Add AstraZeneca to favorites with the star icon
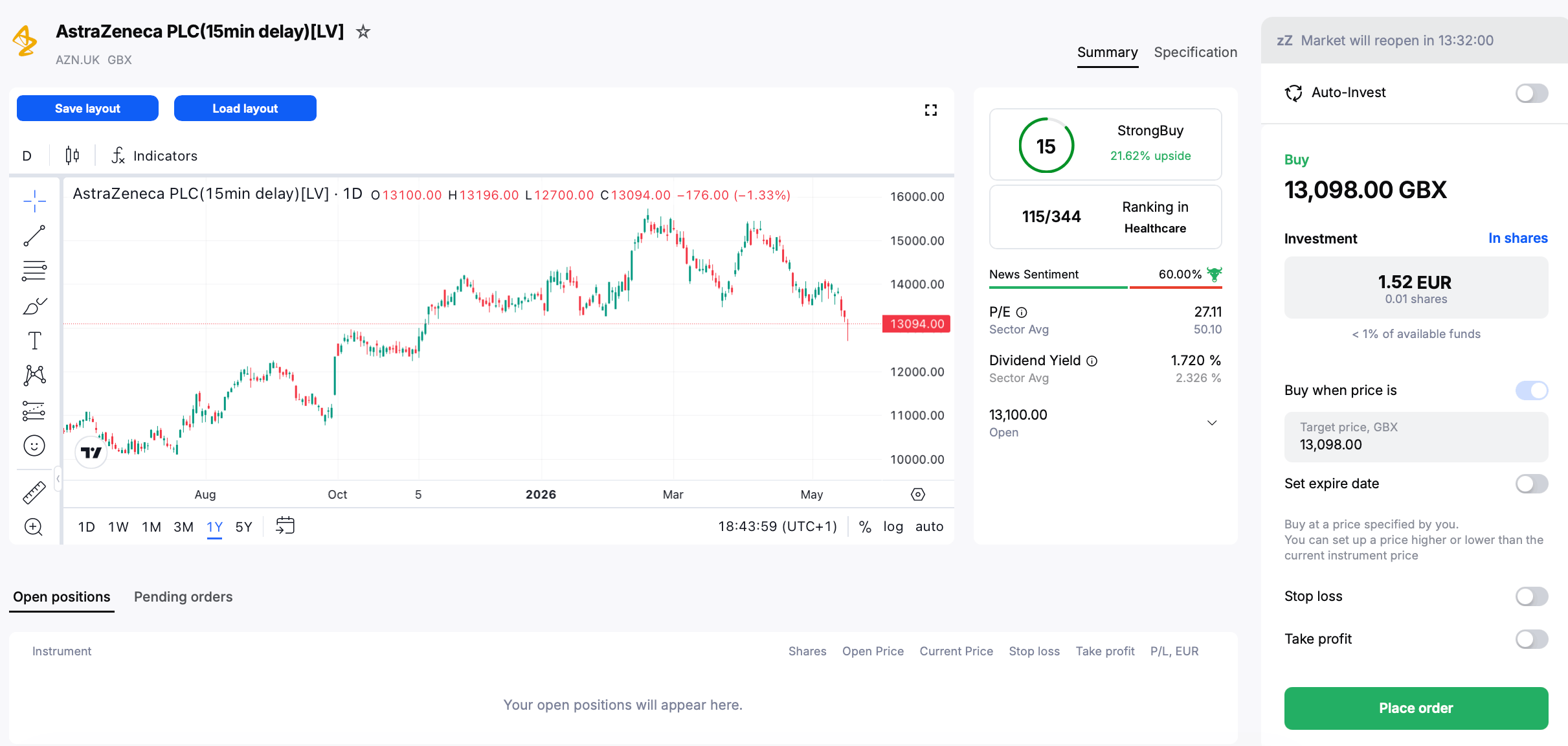 click(x=363, y=31)
